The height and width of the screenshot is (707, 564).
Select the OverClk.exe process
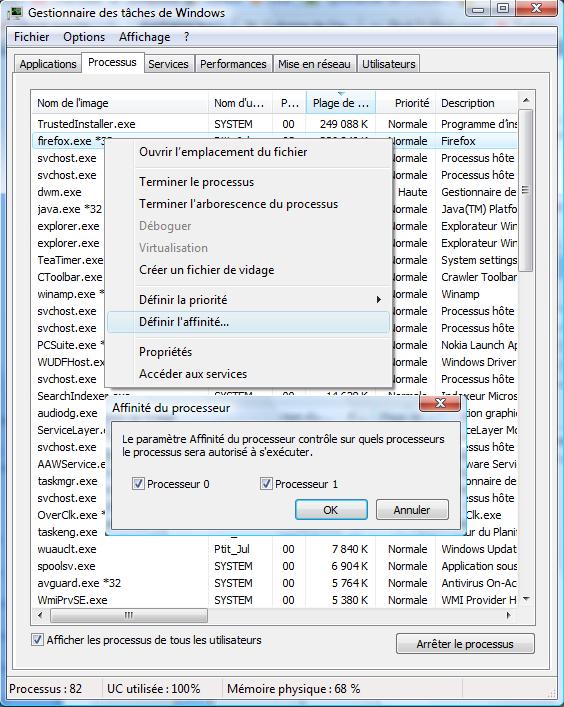tap(71, 515)
